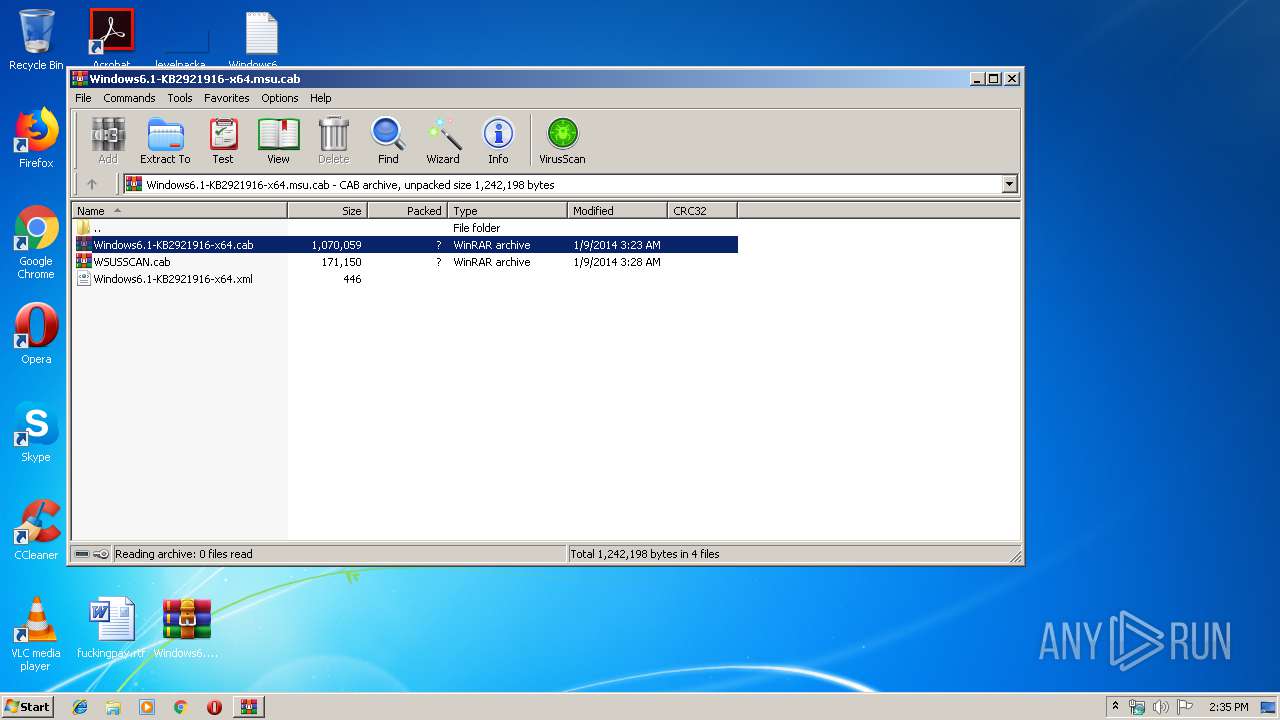The image size is (1280, 720).
Task: Click WinRAR title bar icon
Action: tap(80, 78)
